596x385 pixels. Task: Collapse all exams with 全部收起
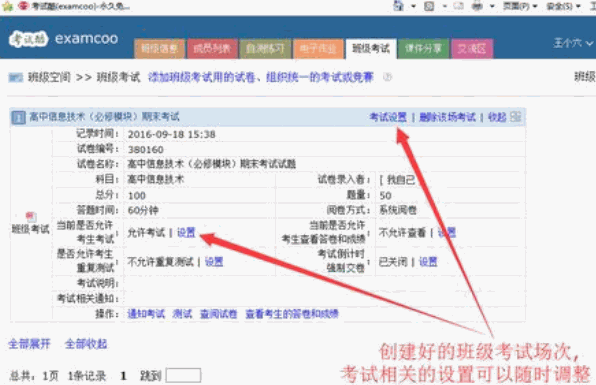tap(86, 344)
